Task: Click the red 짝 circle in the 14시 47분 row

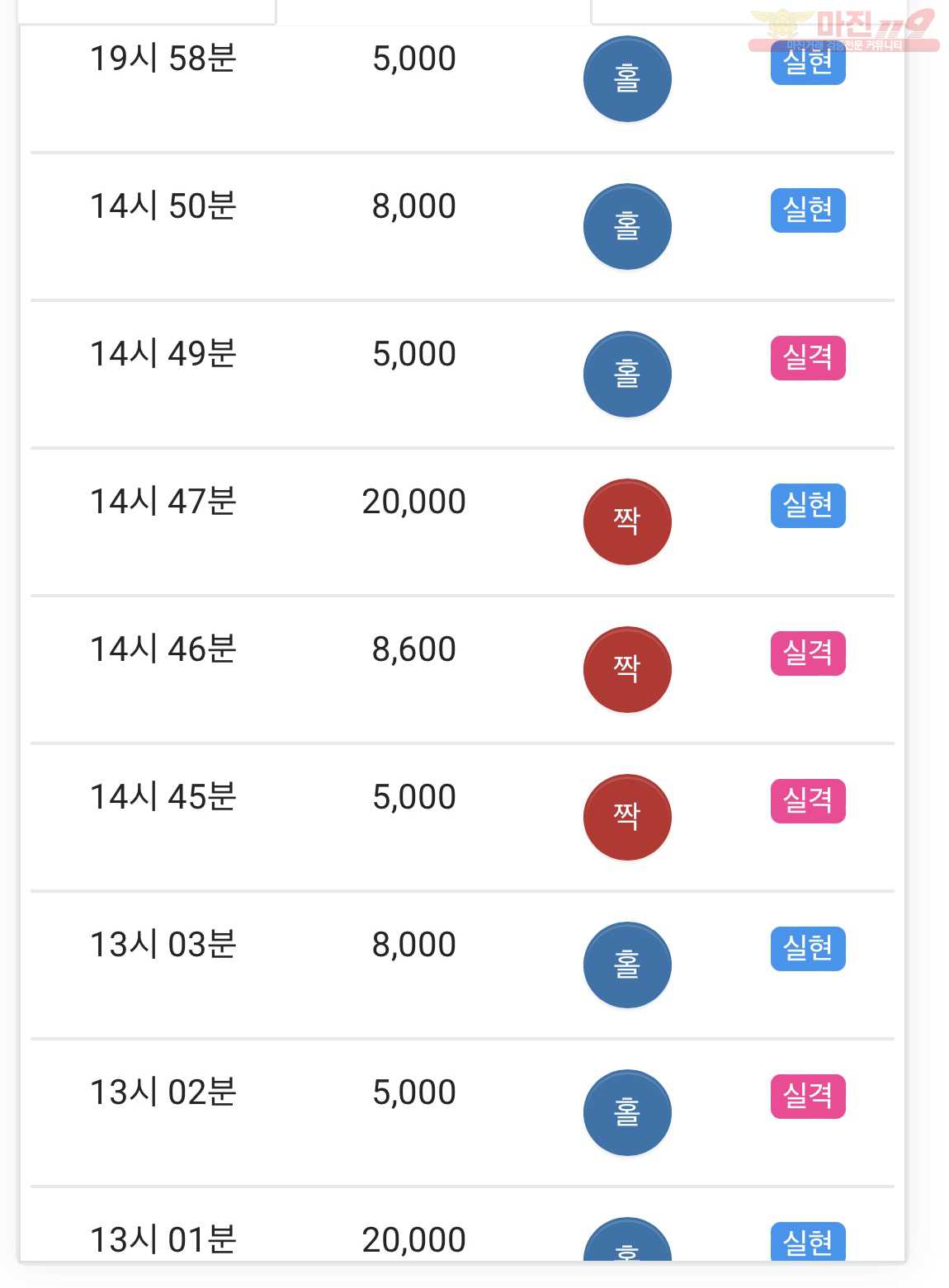Action: coord(627,522)
